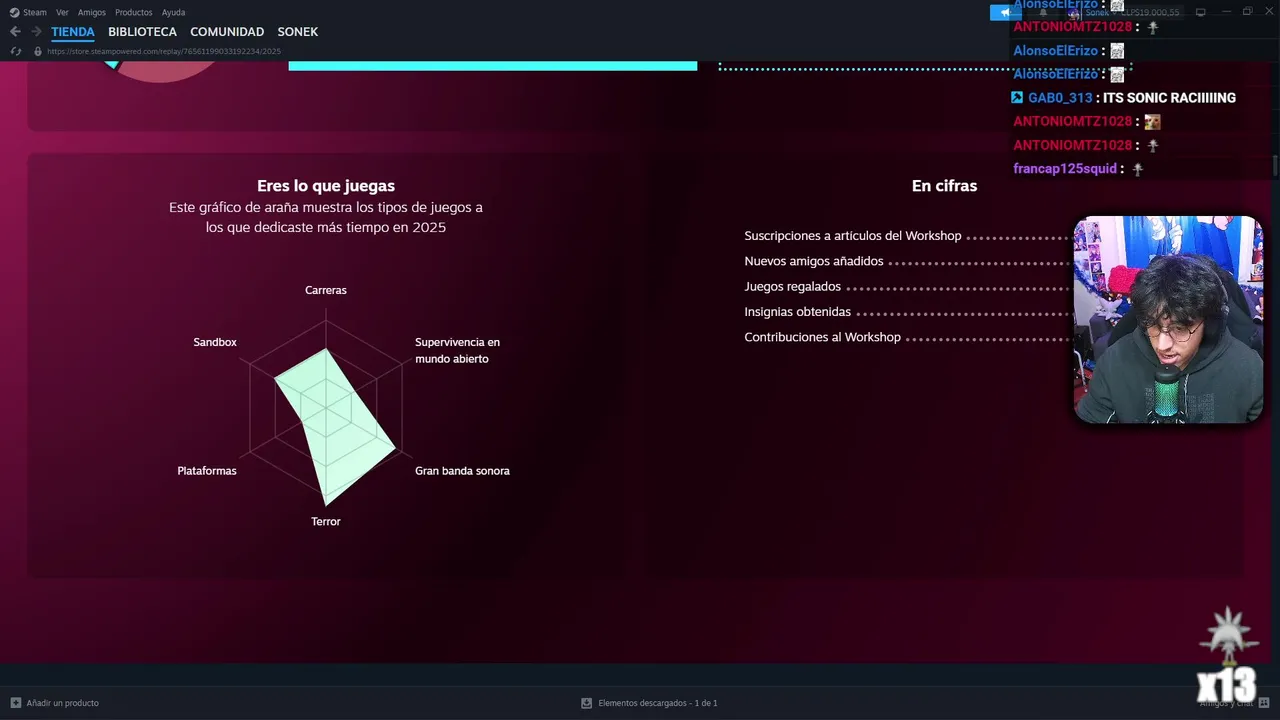
Task: Click the cyan progress bar at the top
Action: pos(492,66)
